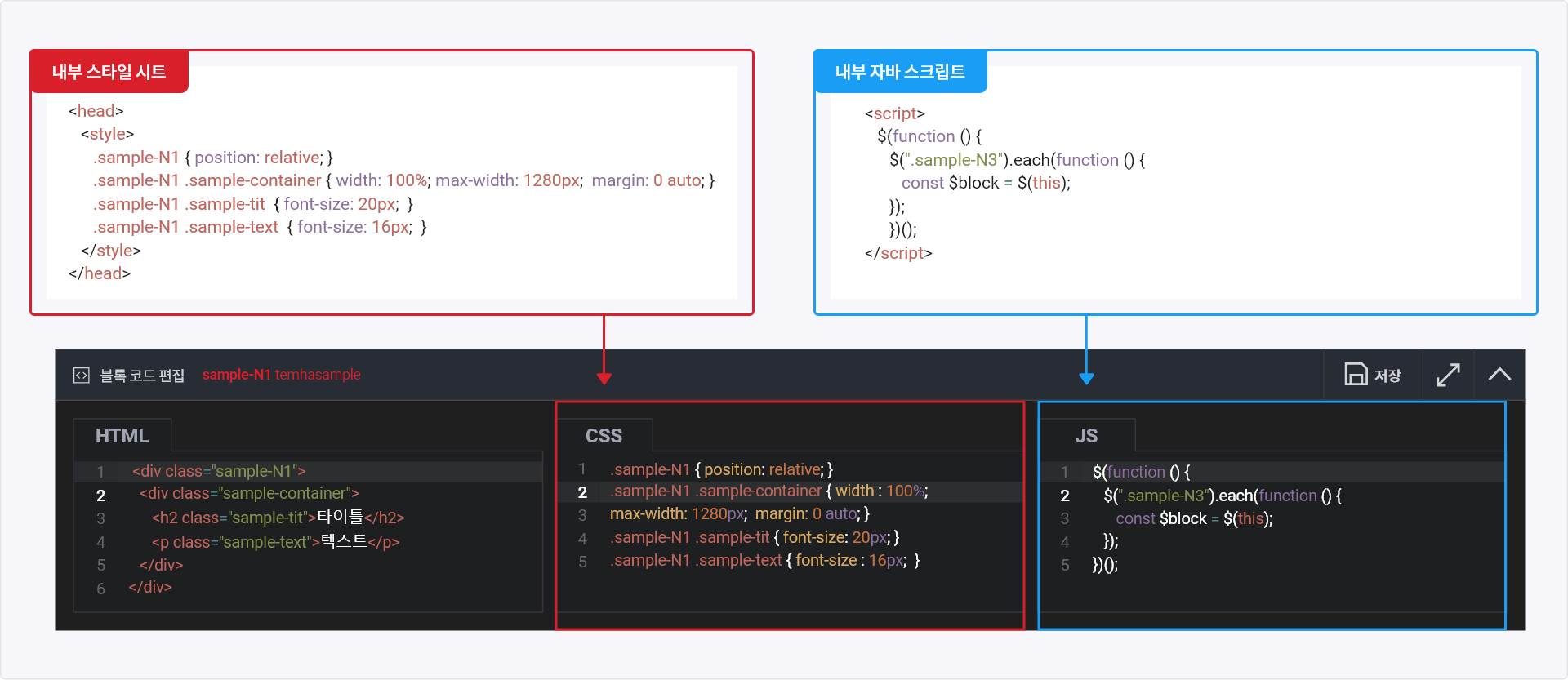Screen dimensions: 1568x680
Task: Click JS line 1 $(function () {
Action: point(1141,472)
